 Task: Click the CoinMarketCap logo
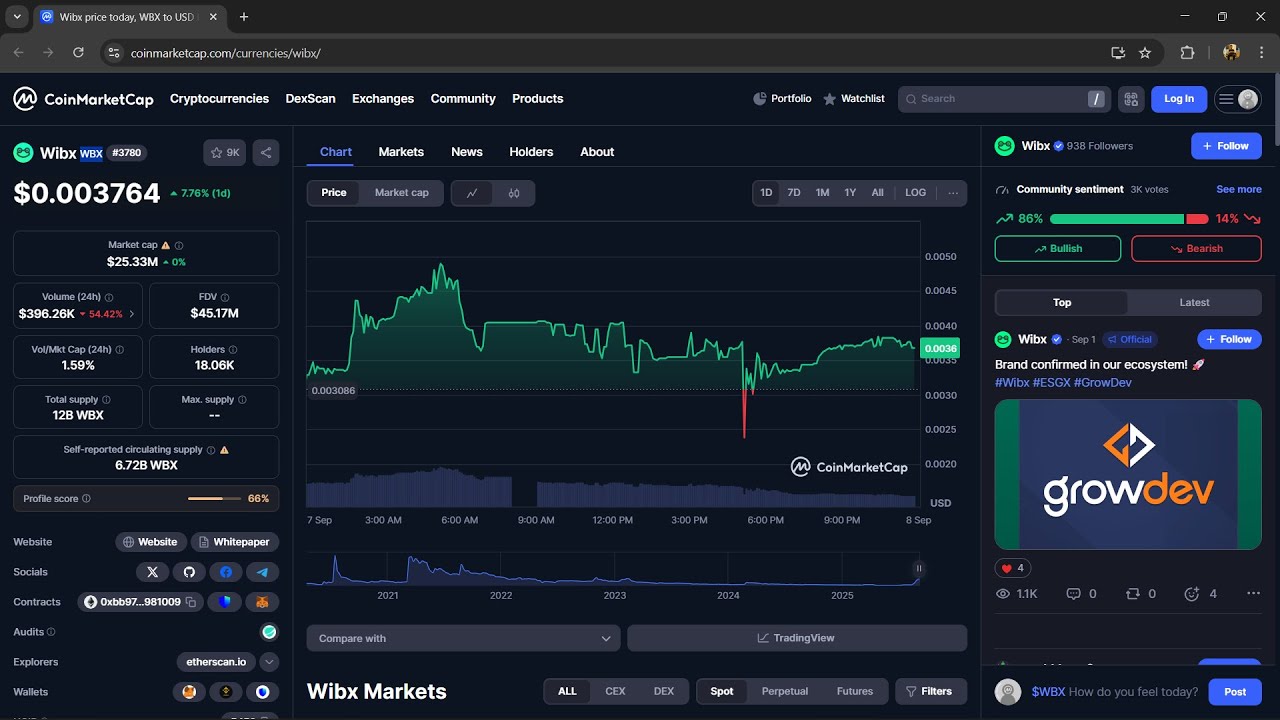83,99
